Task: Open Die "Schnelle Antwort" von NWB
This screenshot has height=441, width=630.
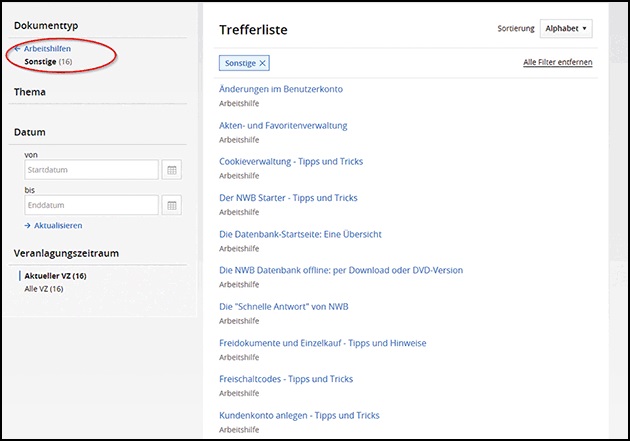Action: point(283,306)
